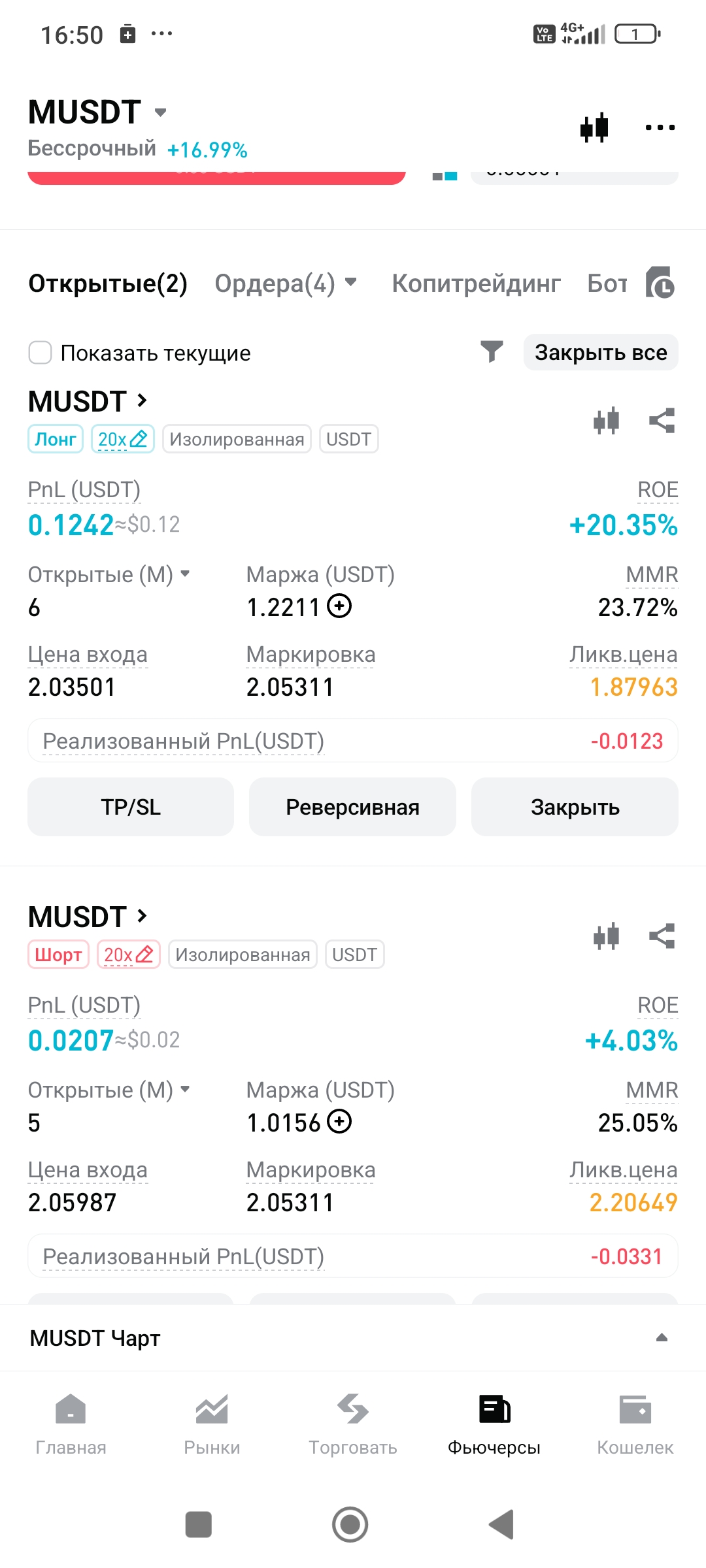Switch to the Копитрейдинг tab
This screenshot has width=706, height=1568.
pos(476,284)
